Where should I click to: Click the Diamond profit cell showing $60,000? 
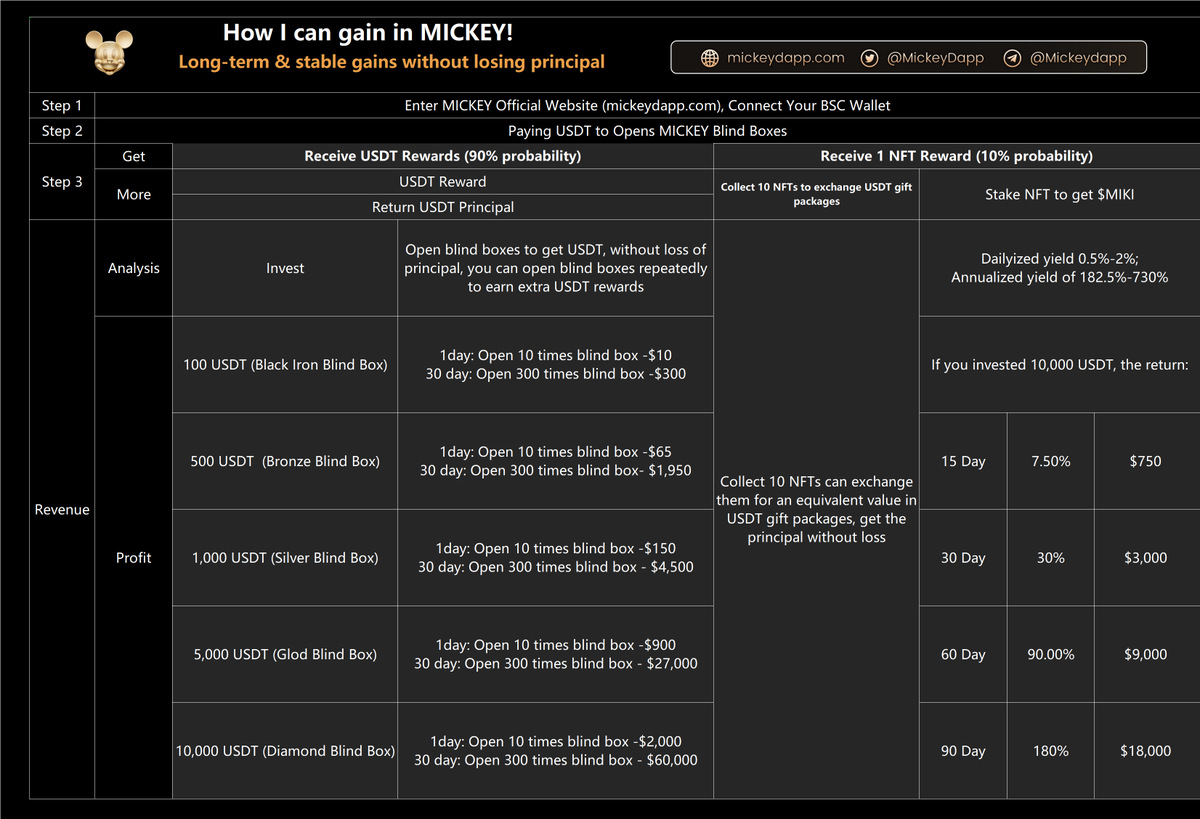(555, 750)
